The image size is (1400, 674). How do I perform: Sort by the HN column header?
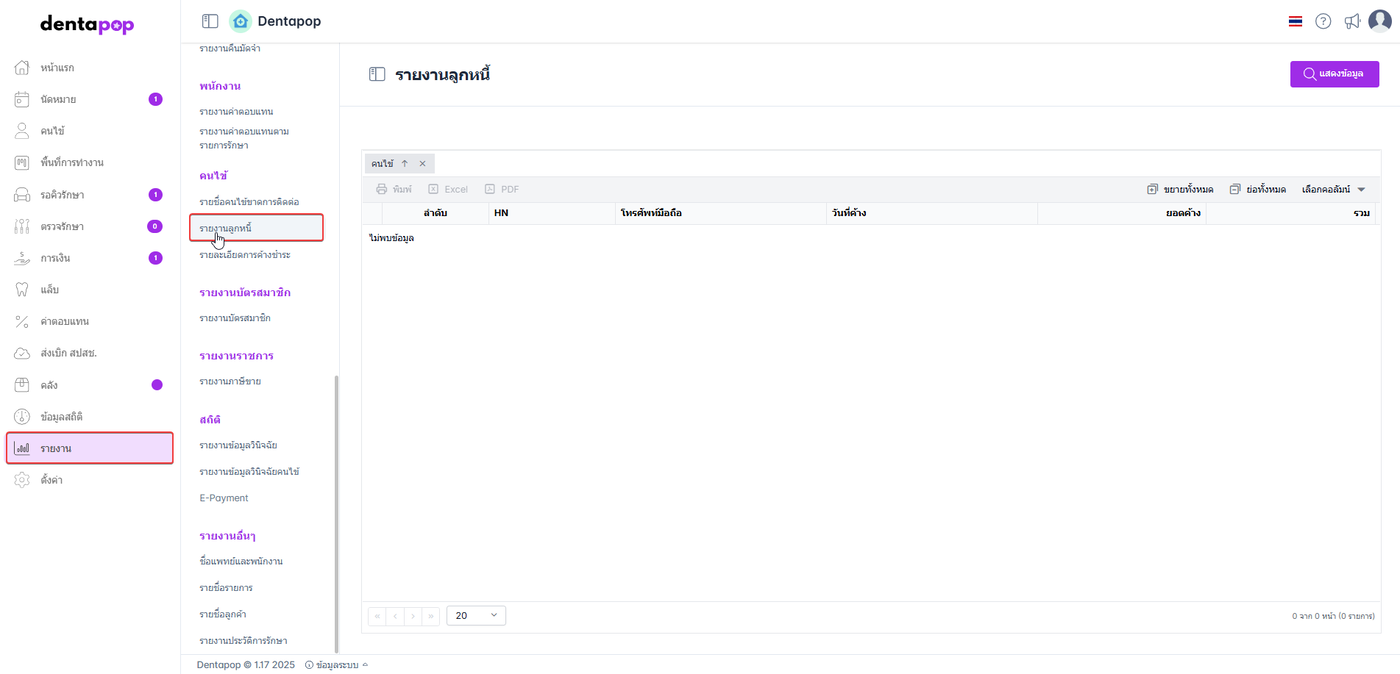[551, 213]
